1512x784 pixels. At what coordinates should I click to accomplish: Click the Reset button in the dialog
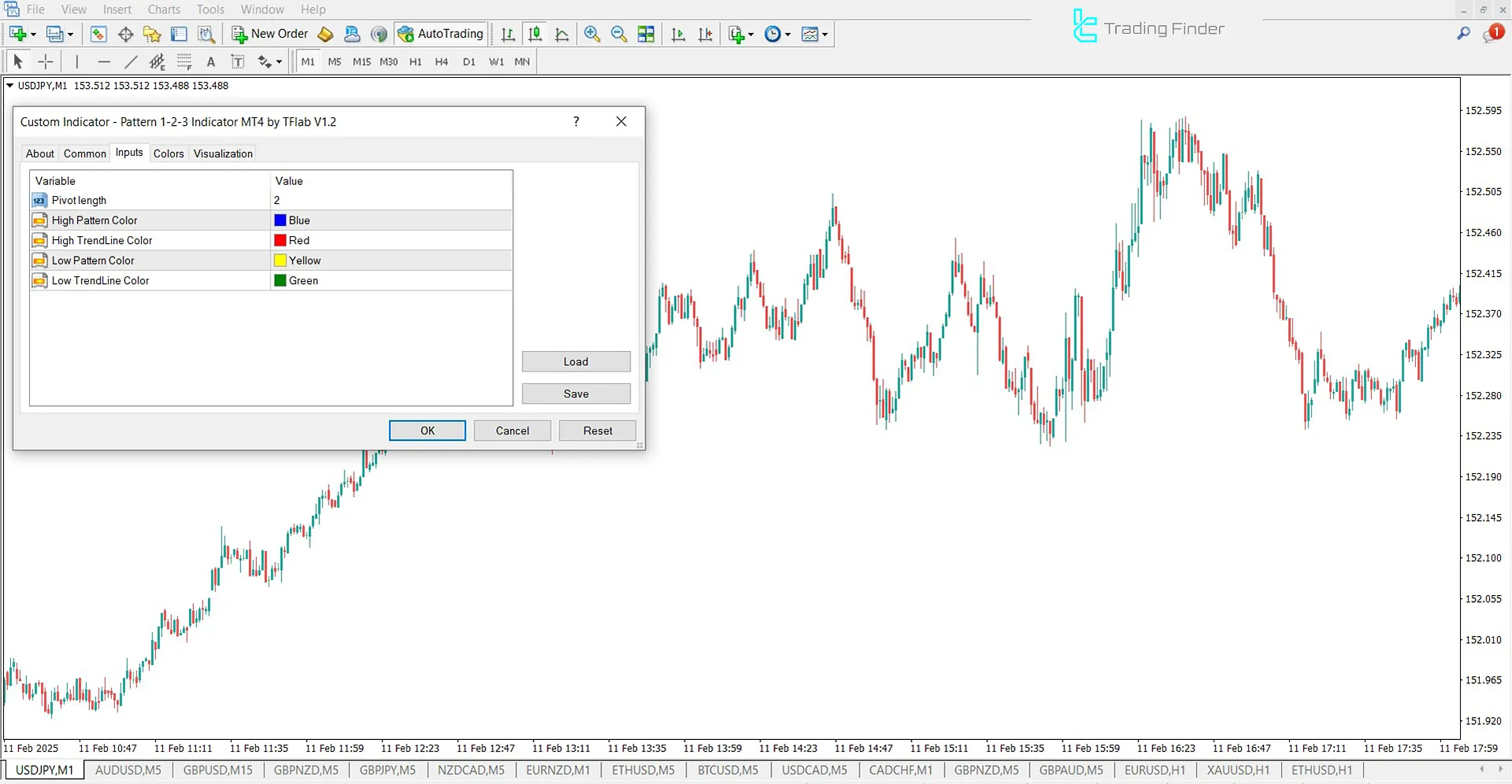597,431
